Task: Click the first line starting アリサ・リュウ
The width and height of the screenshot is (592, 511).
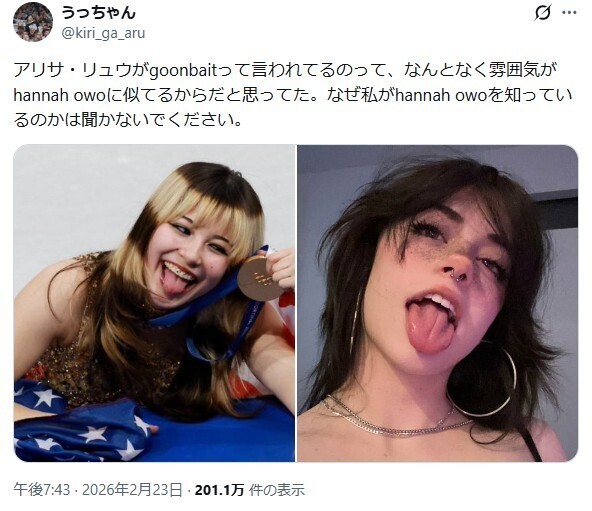Action: click(285, 71)
